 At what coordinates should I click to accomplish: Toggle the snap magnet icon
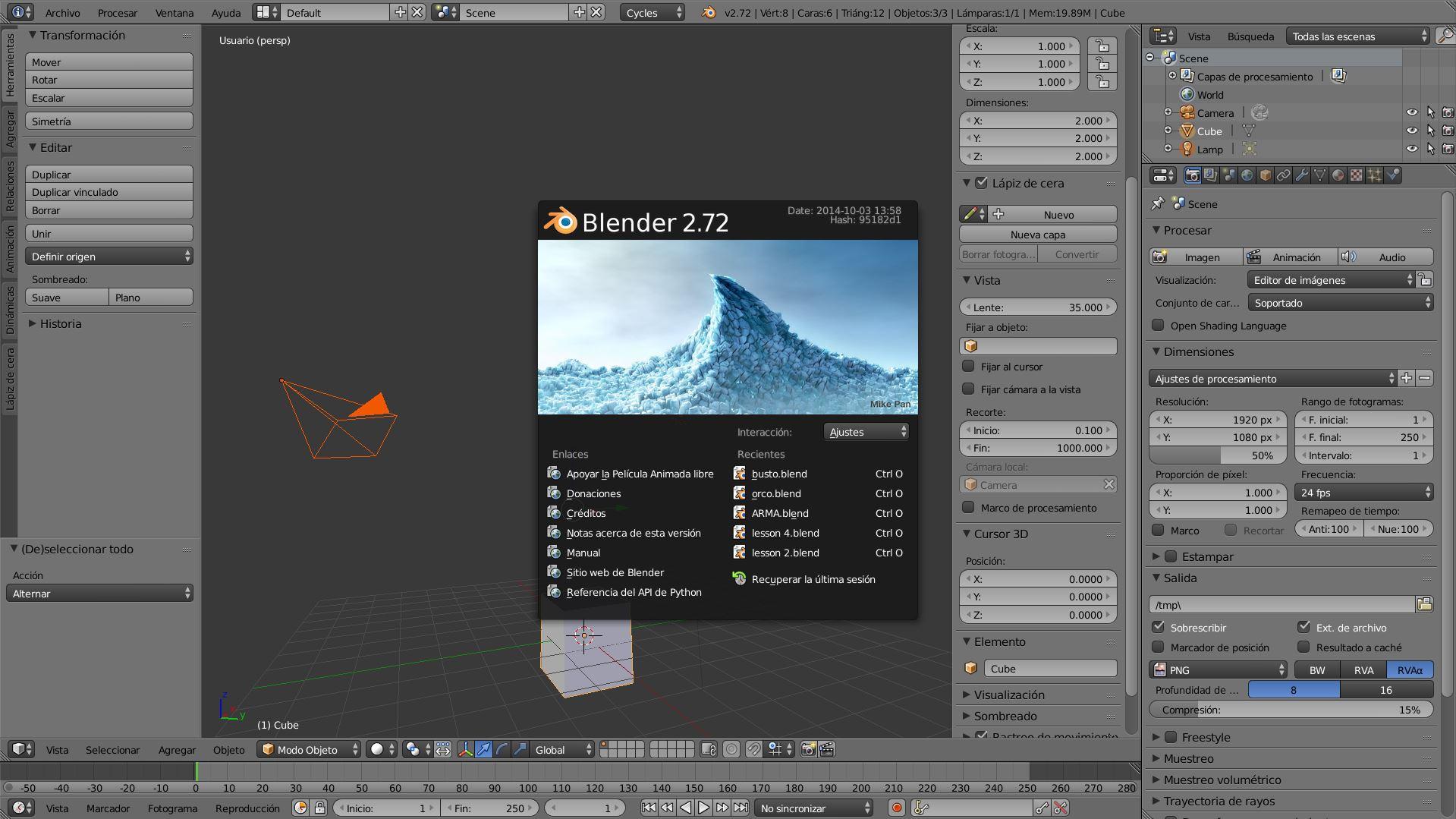pyautogui.click(x=753, y=749)
